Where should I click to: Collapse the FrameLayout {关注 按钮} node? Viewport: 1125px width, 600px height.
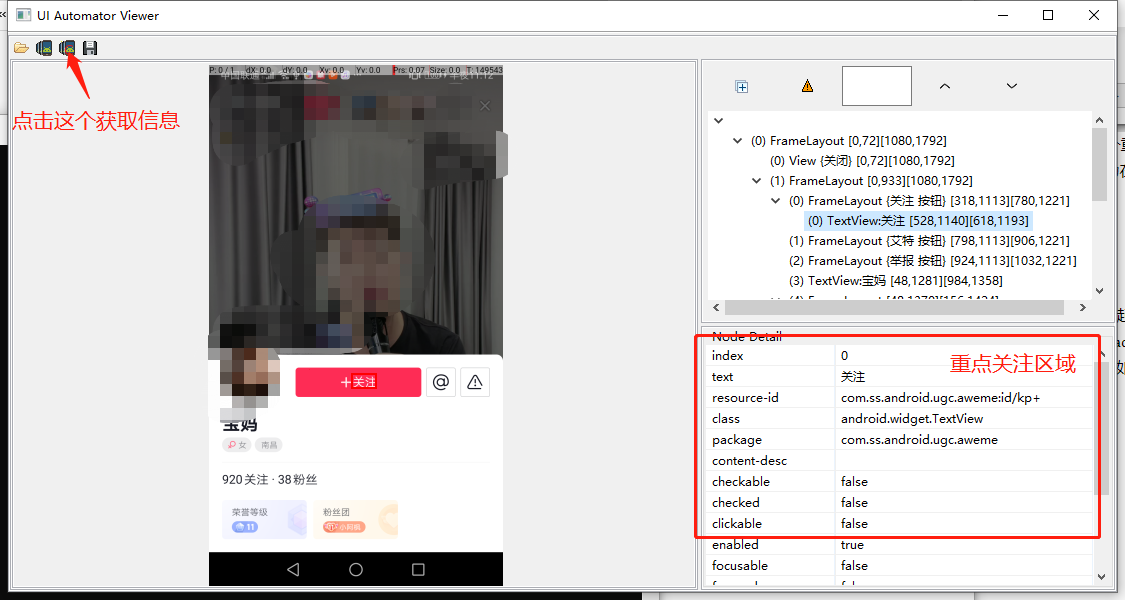tap(776, 201)
